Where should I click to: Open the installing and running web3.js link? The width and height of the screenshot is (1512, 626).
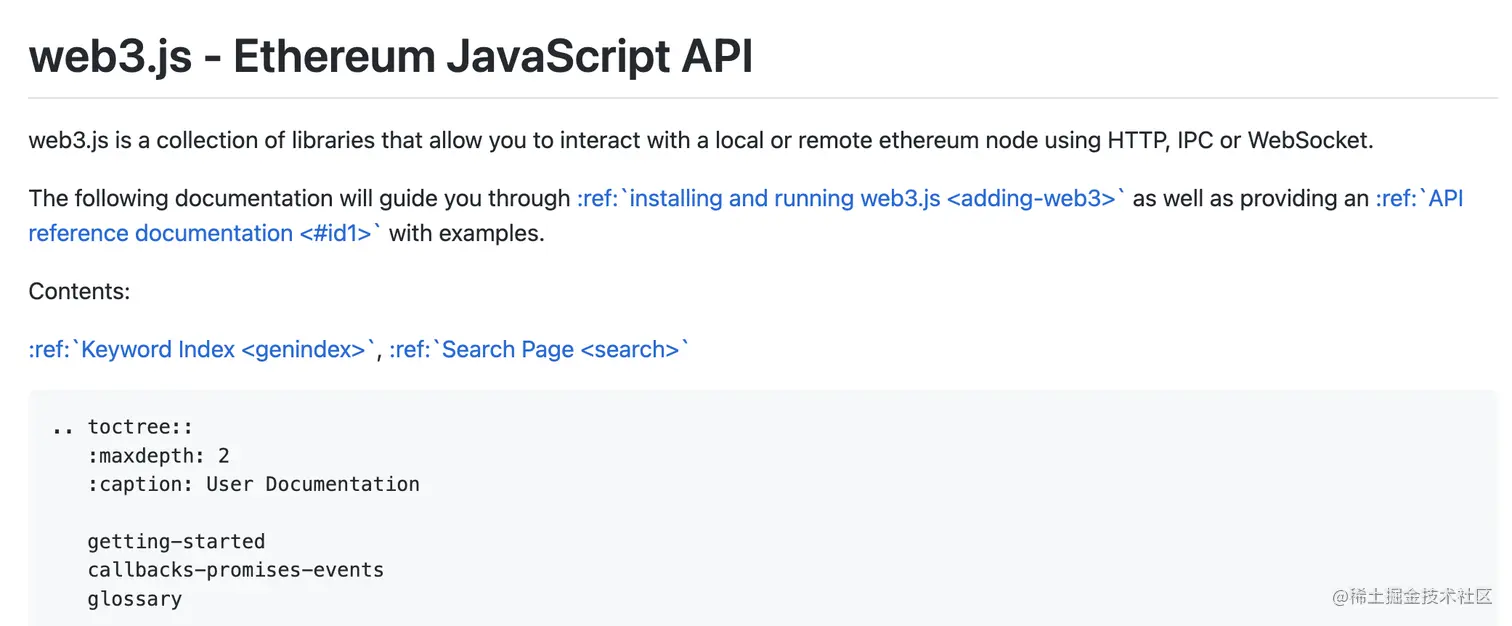coord(851,198)
